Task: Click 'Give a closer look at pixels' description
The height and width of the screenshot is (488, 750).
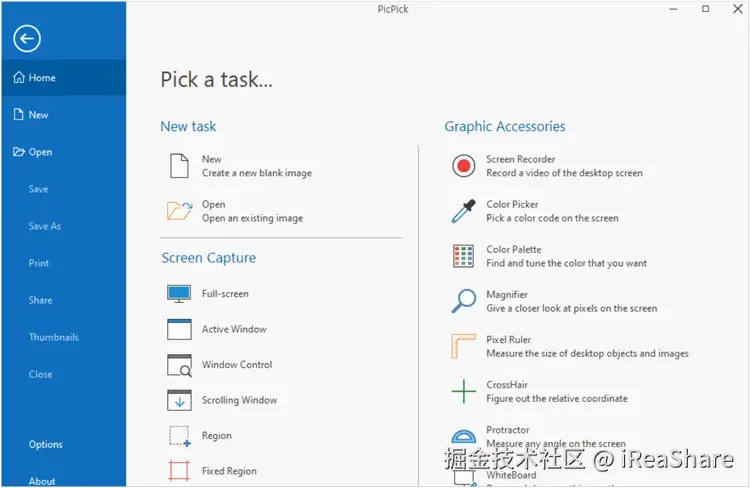Action: (x=572, y=309)
